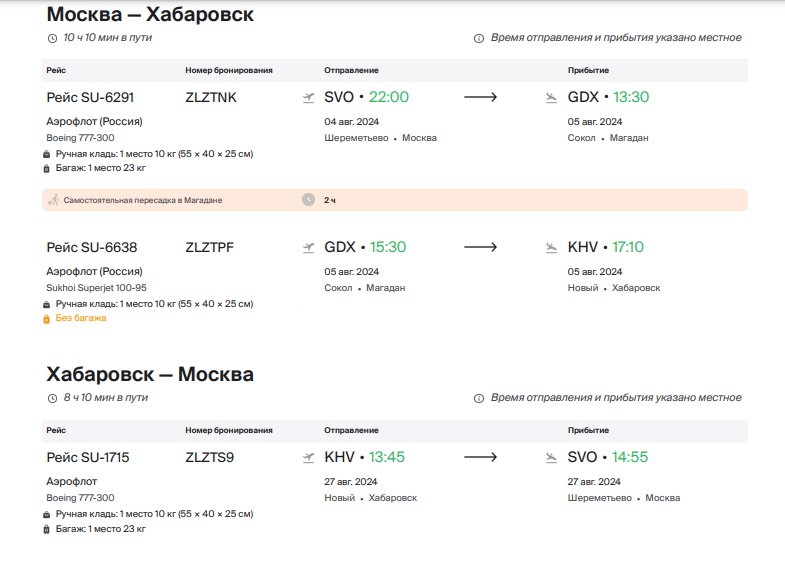Viewport: 785px width, 562px height.
Task: Click booking number ZLZTNK
Action: click(211, 97)
